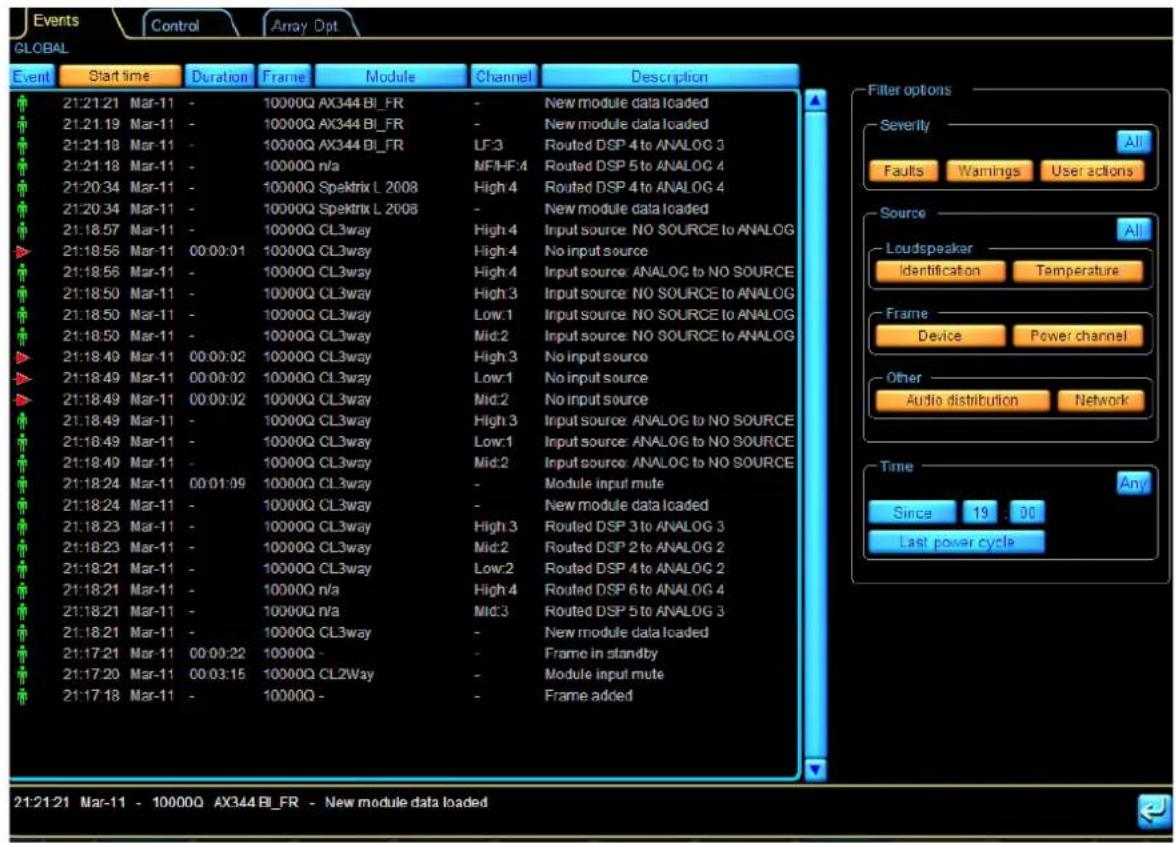Viewport: 1176px width, 843px height.
Task: Click the '00:01:09' duration value
Action: tap(217, 484)
